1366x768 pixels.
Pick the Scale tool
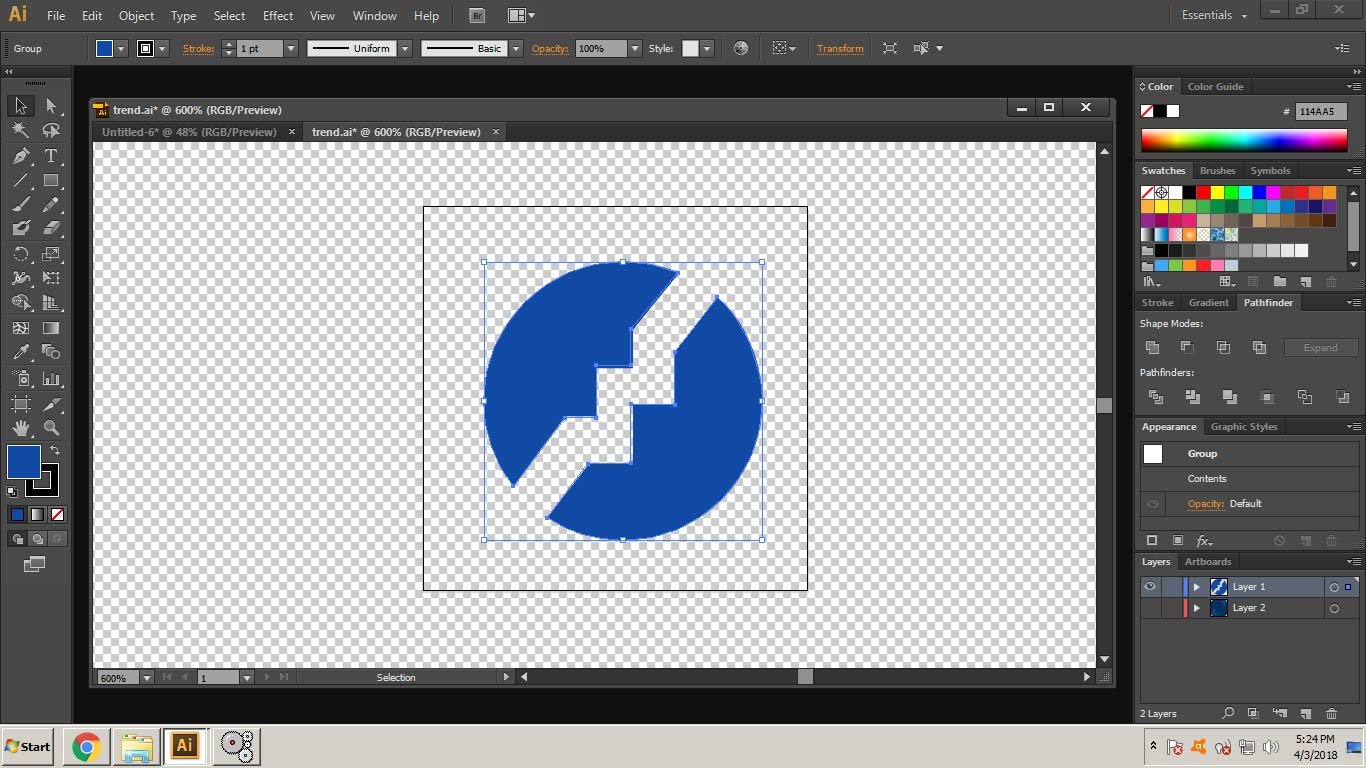51,254
